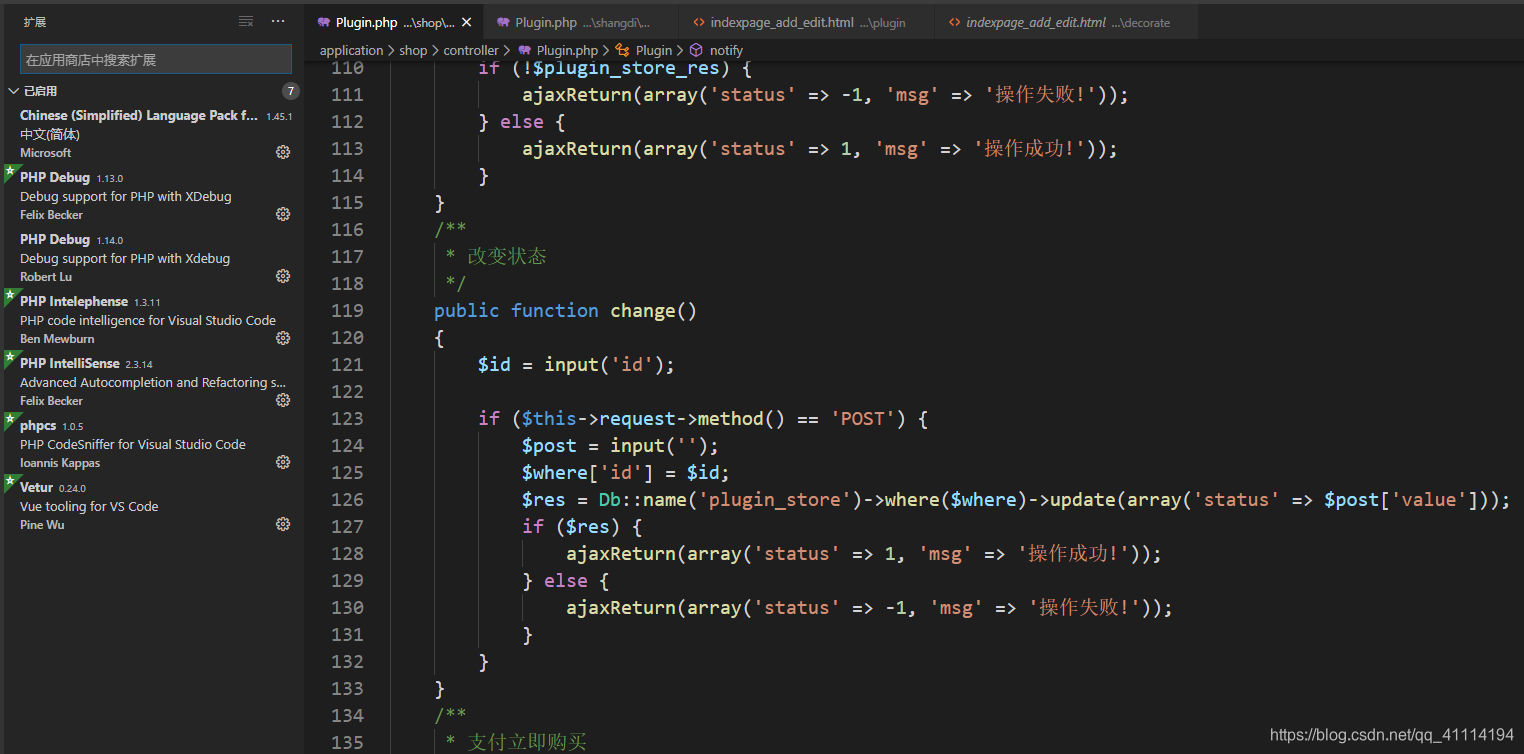Open gear settings for Chinese Language Pack
The height and width of the screenshot is (754, 1524).
283,152
